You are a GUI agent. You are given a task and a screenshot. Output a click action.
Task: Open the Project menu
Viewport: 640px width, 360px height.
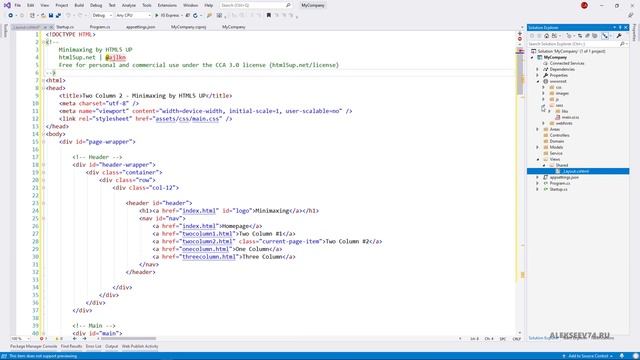pos(62,5)
